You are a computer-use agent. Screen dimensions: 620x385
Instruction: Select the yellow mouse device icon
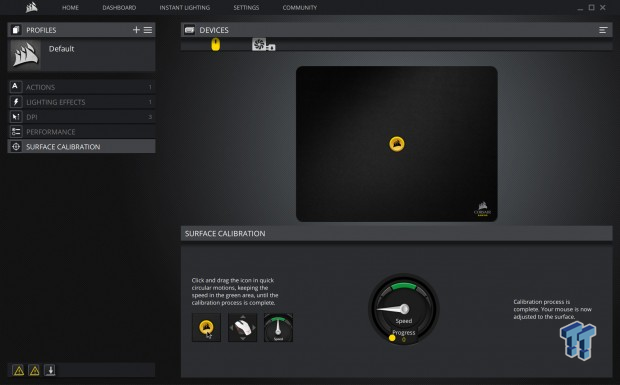click(215, 44)
